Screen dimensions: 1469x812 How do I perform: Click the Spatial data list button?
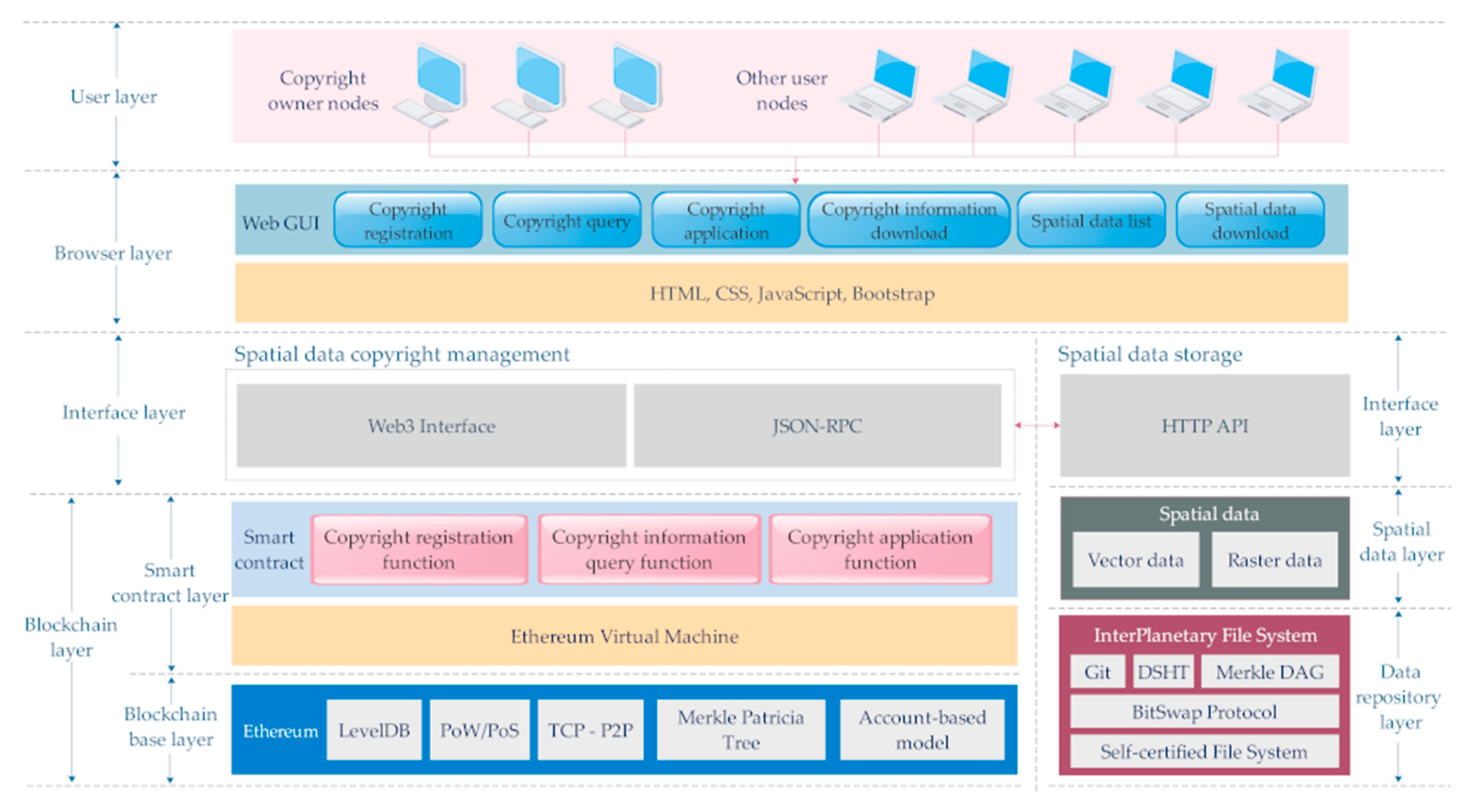1090,221
